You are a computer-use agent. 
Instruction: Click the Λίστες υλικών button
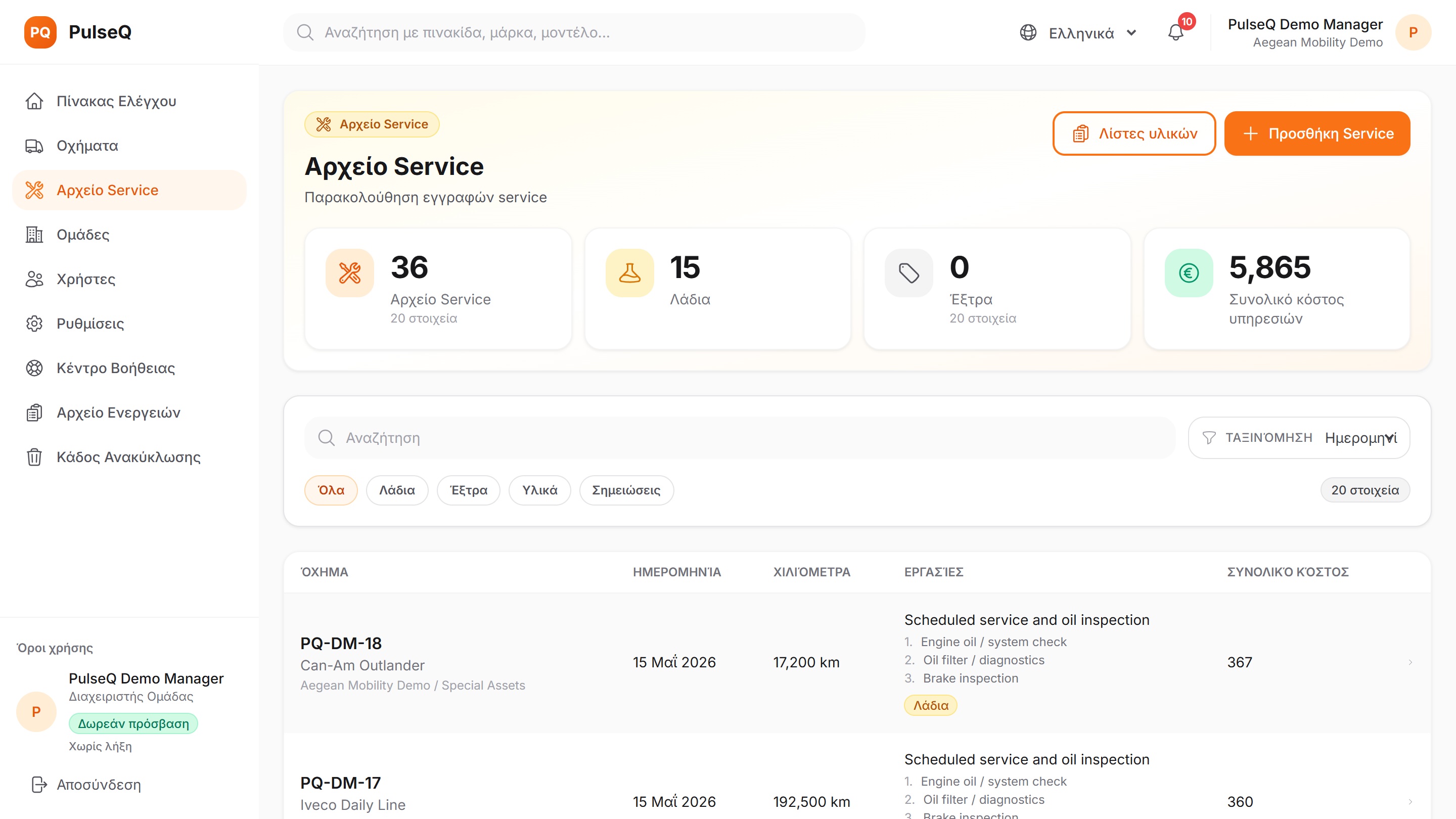1134,133
